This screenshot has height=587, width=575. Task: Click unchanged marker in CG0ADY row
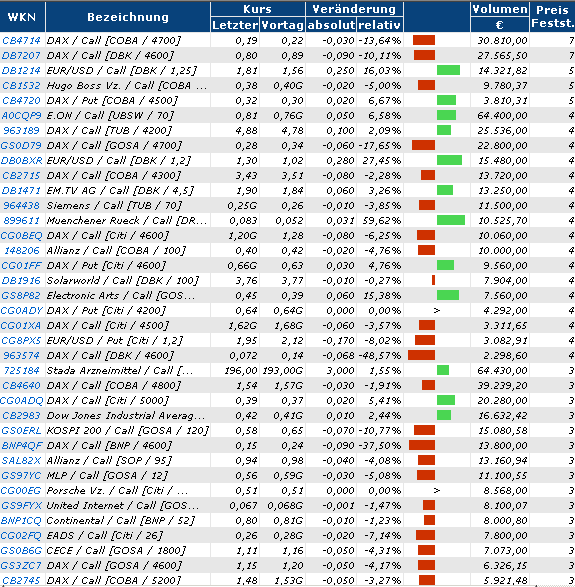click(436, 310)
